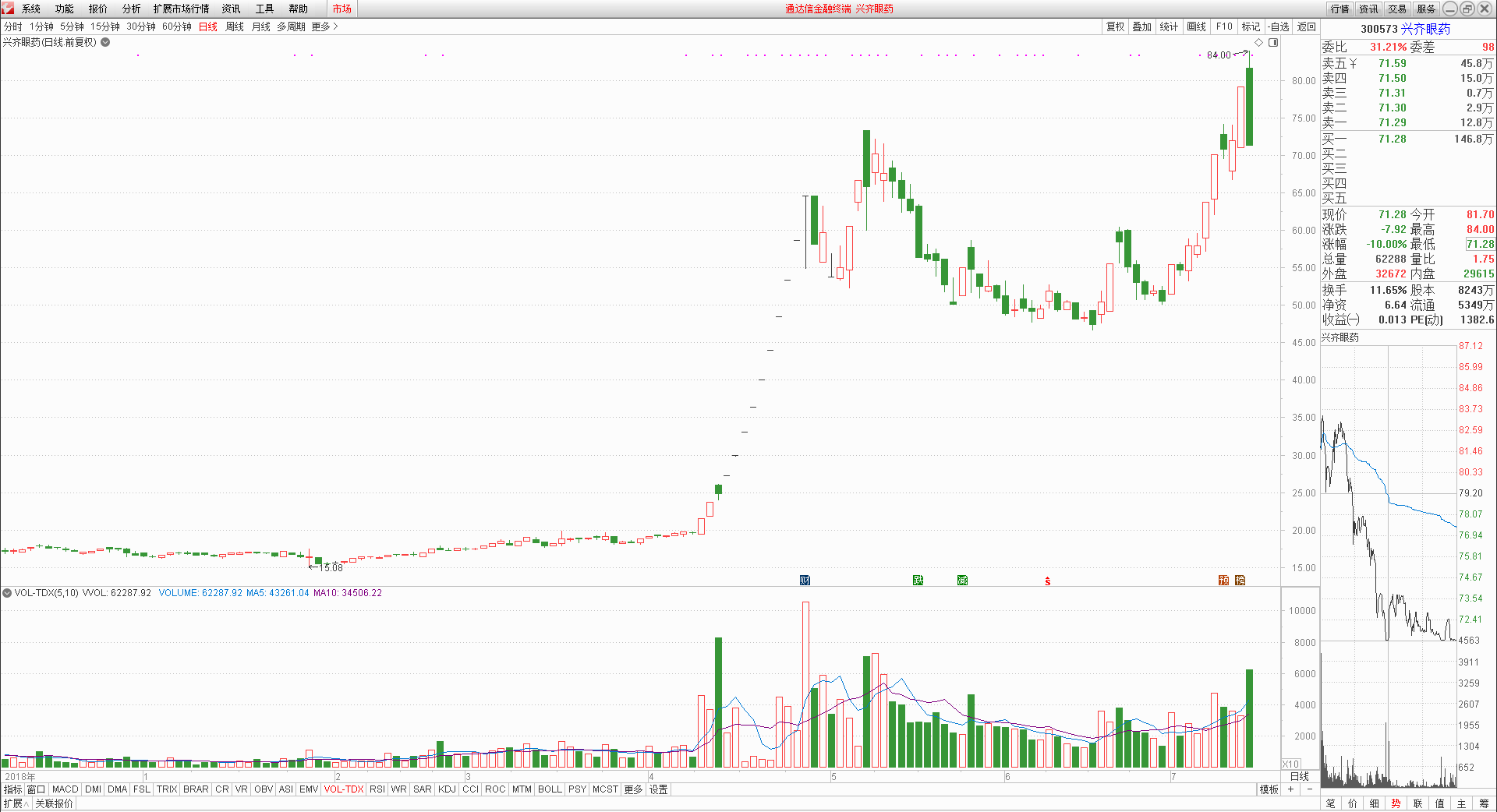Switch to the 周线 weekly period
Image resolution: width=1497 pixels, height=812 pixels.
[x=235, y=26]
